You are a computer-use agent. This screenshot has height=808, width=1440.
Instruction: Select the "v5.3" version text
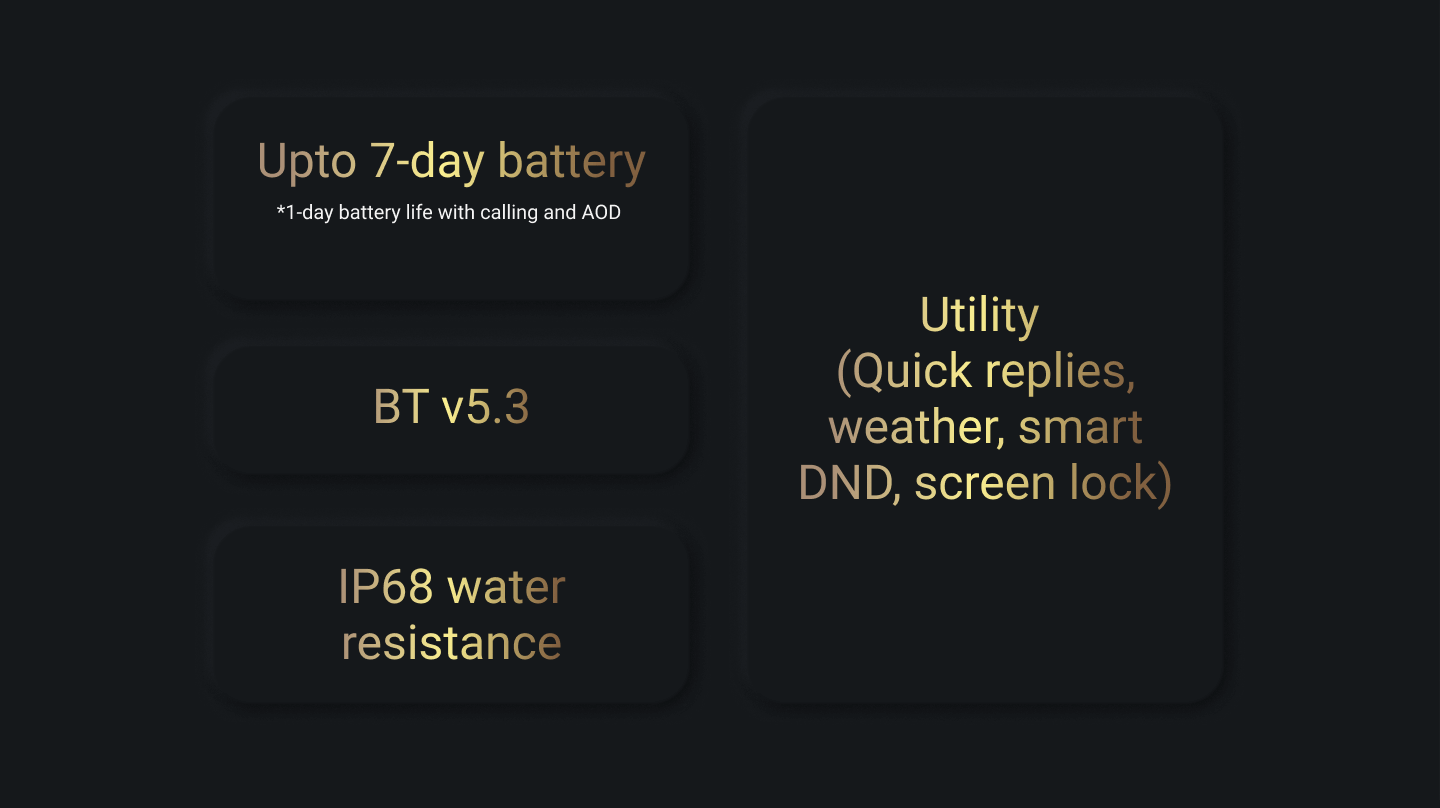[485, 407]
